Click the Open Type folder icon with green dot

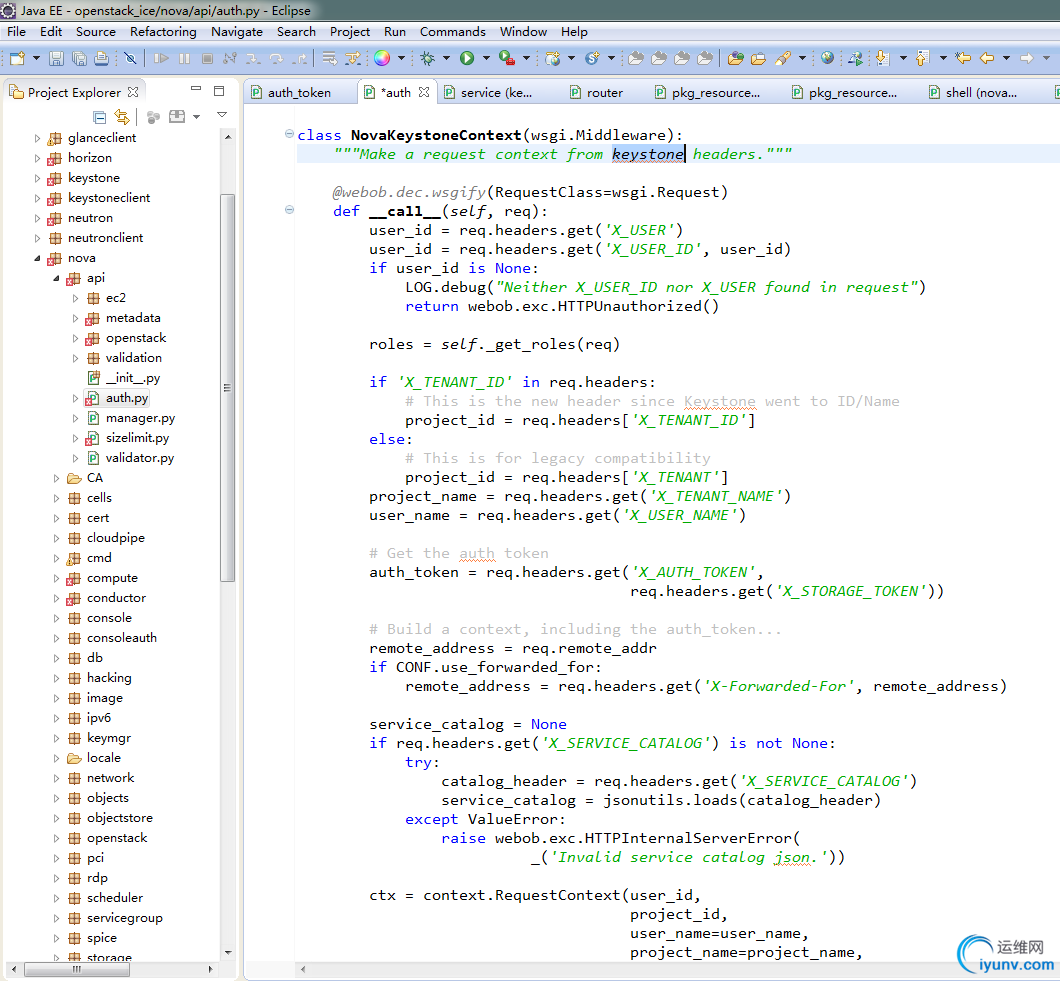tap(736, 58)
